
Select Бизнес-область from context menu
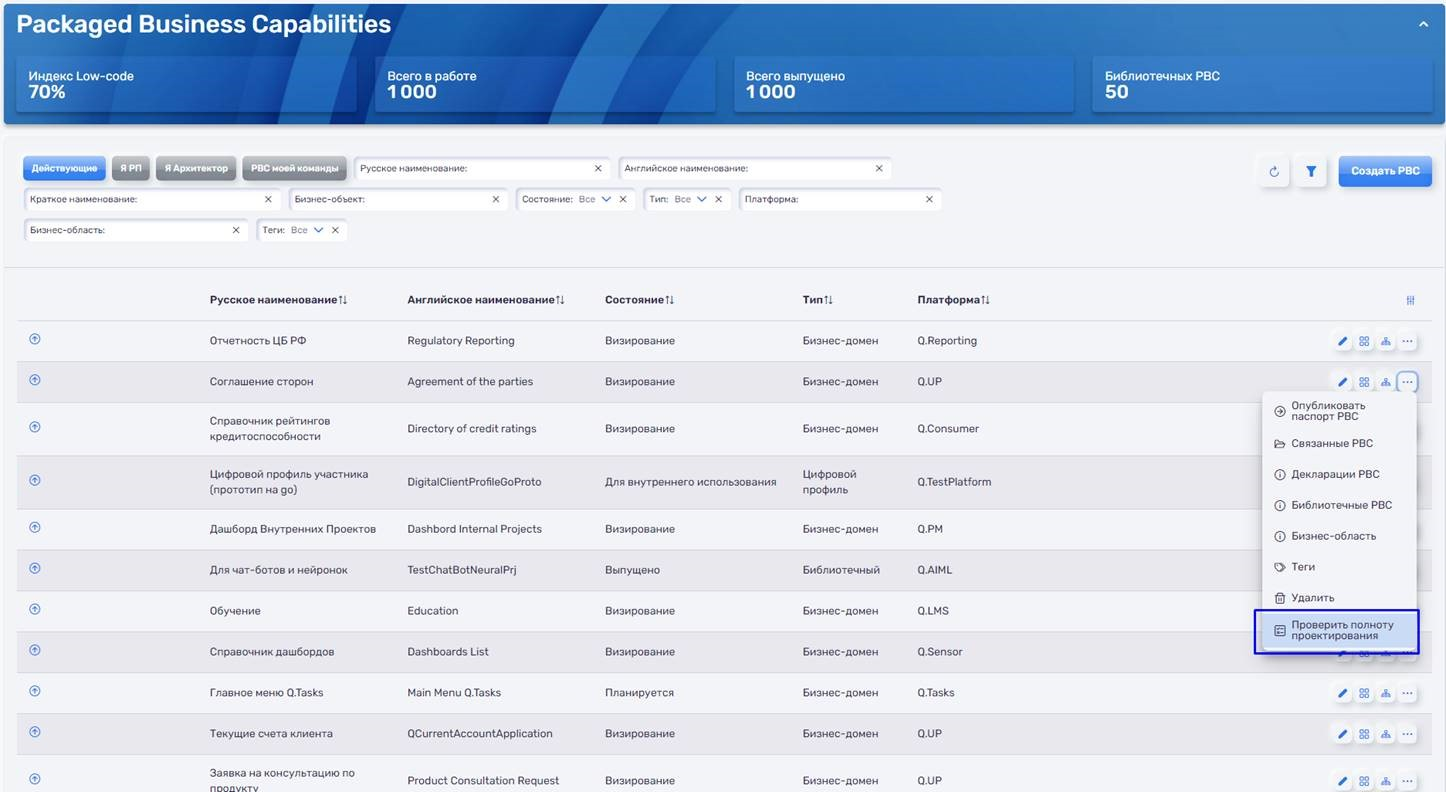[1339, 536]
